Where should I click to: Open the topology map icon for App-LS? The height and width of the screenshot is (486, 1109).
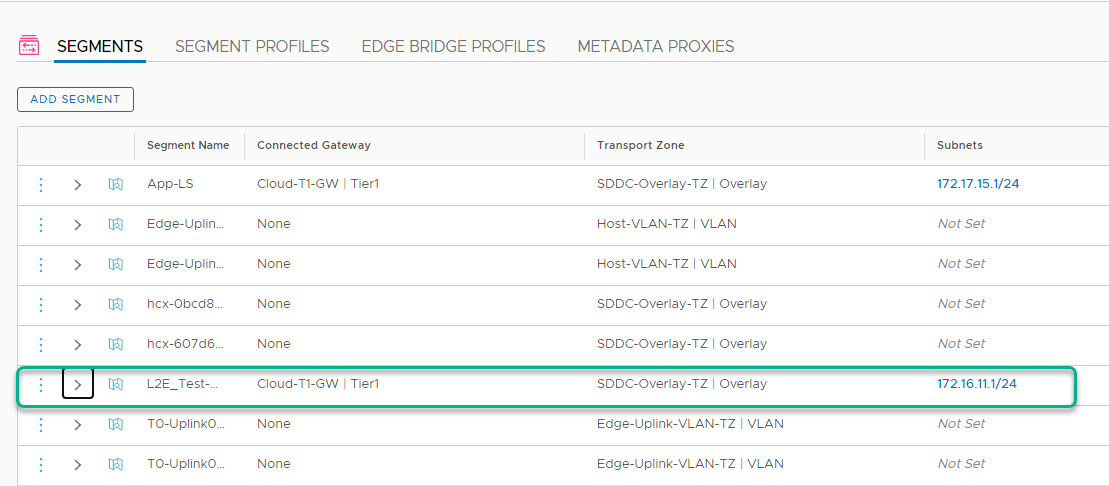coord(115,184)
